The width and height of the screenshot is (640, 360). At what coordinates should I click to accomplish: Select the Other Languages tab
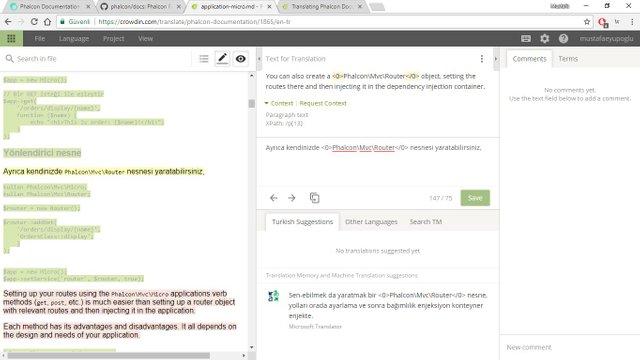pyautogui.click(x=371, y=222)
